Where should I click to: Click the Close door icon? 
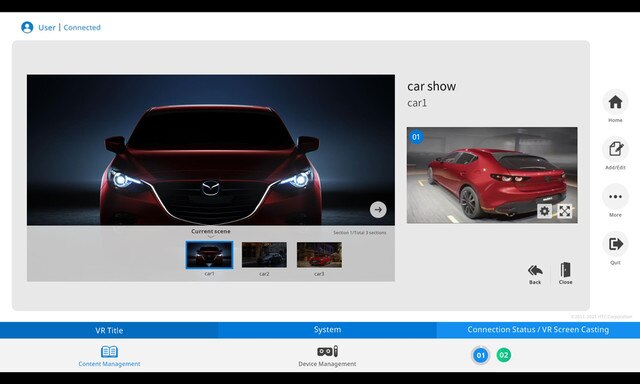(565, 270)
